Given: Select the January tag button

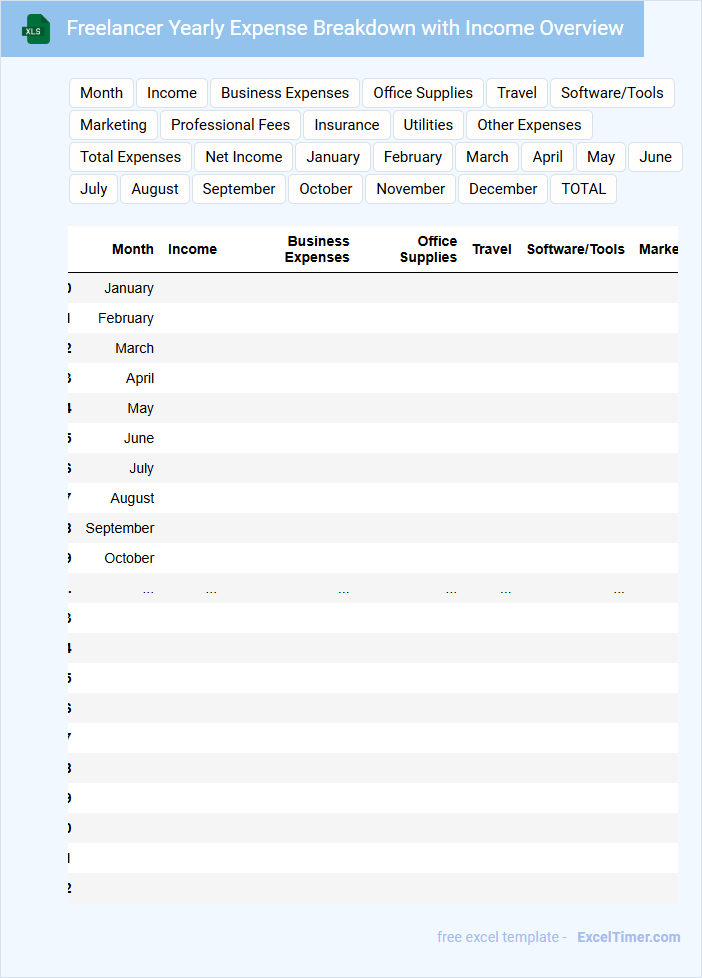Looking at the screenshot, I should (333, 157).
